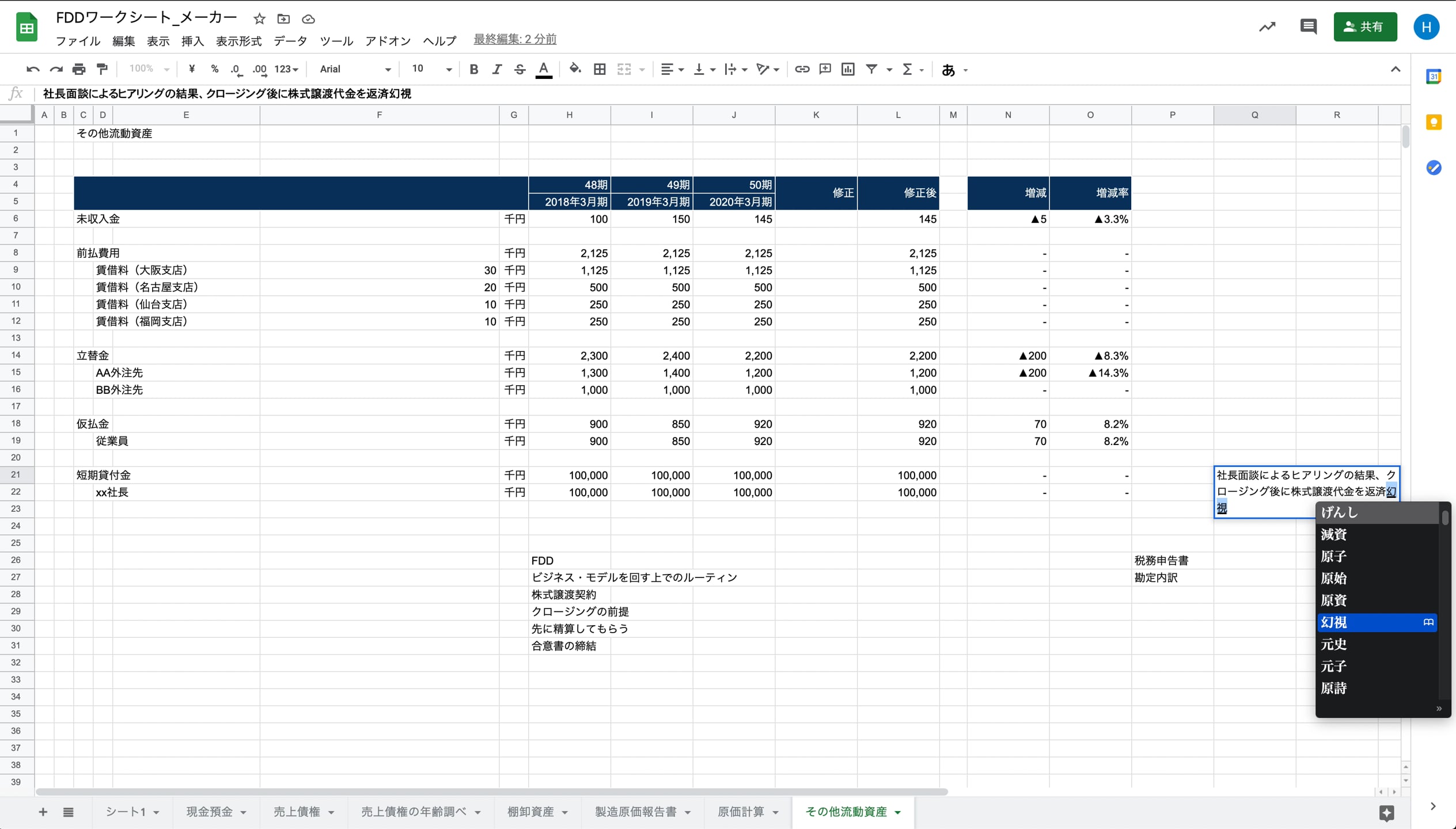This screenshot has width=1456, height=829.
Task: Toggle italic text formatting
Action: (496, 69)
